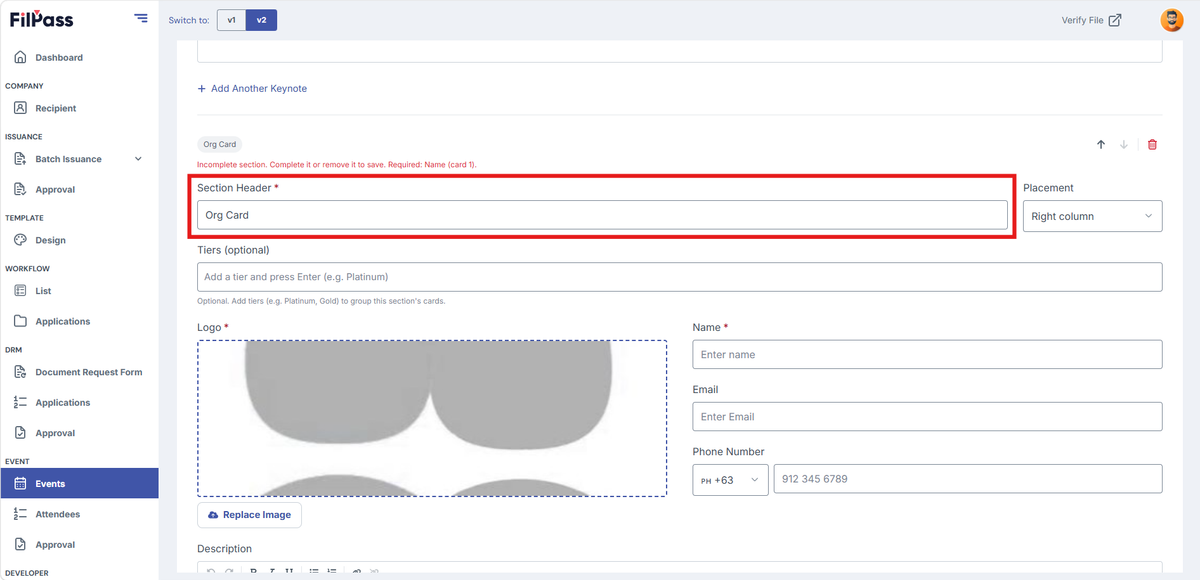Image resolution: width=1200 pixels, height=580 pixels.
Task: Open the user avatar menu
Action: 1171,20
